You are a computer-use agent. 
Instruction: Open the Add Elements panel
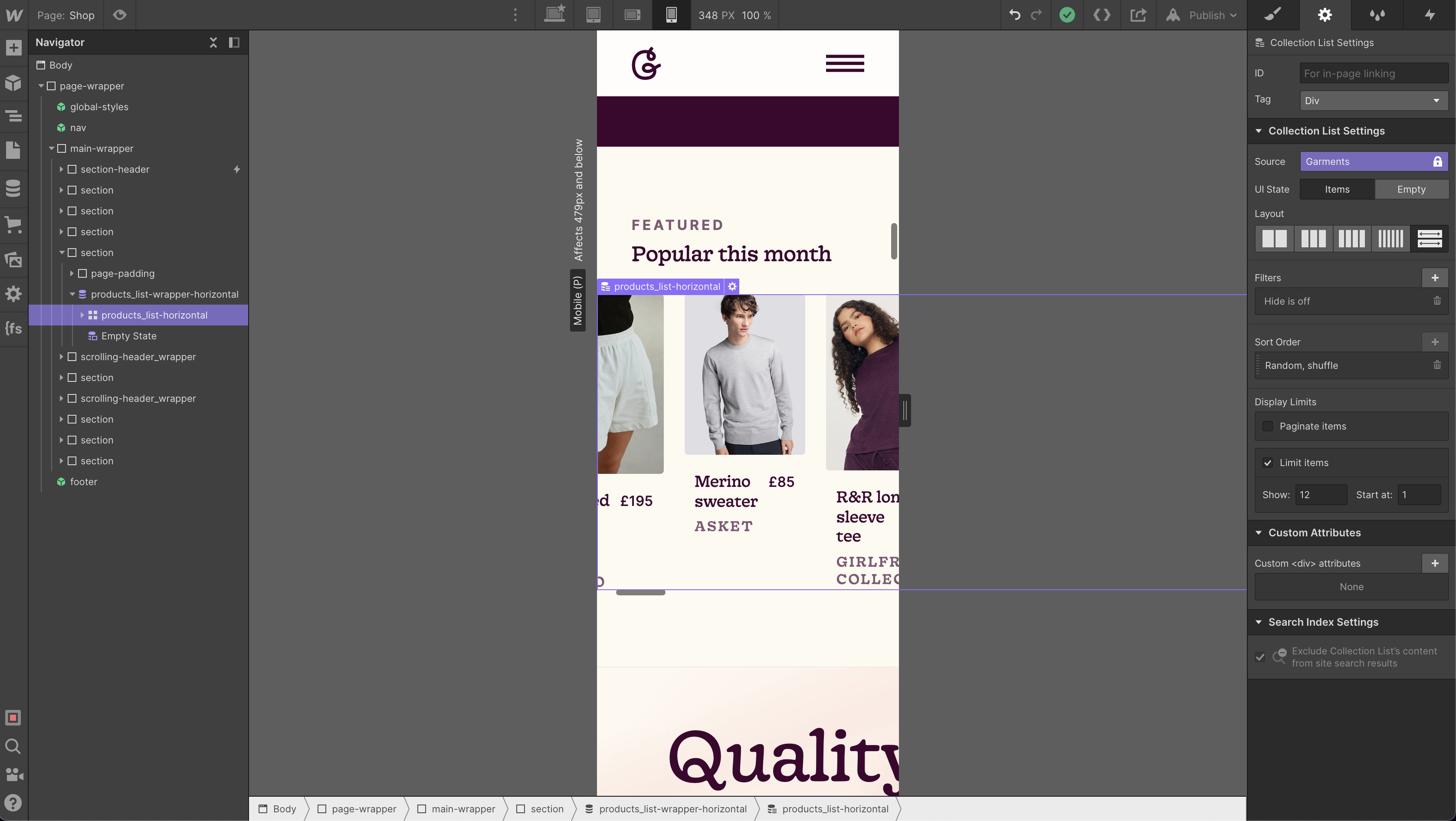click(x=13, y=47)
